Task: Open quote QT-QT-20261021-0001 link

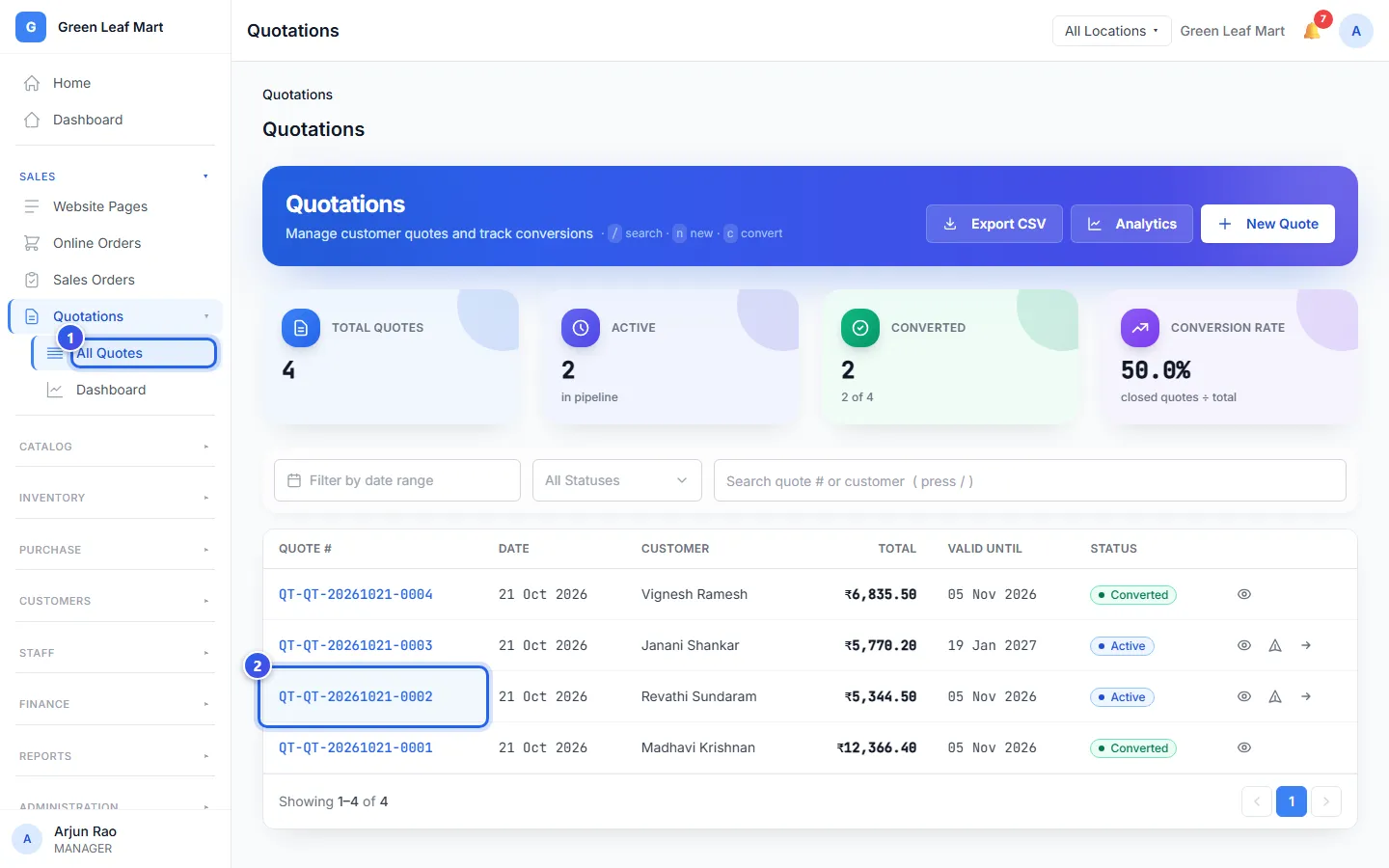Action: pos(356,747)
